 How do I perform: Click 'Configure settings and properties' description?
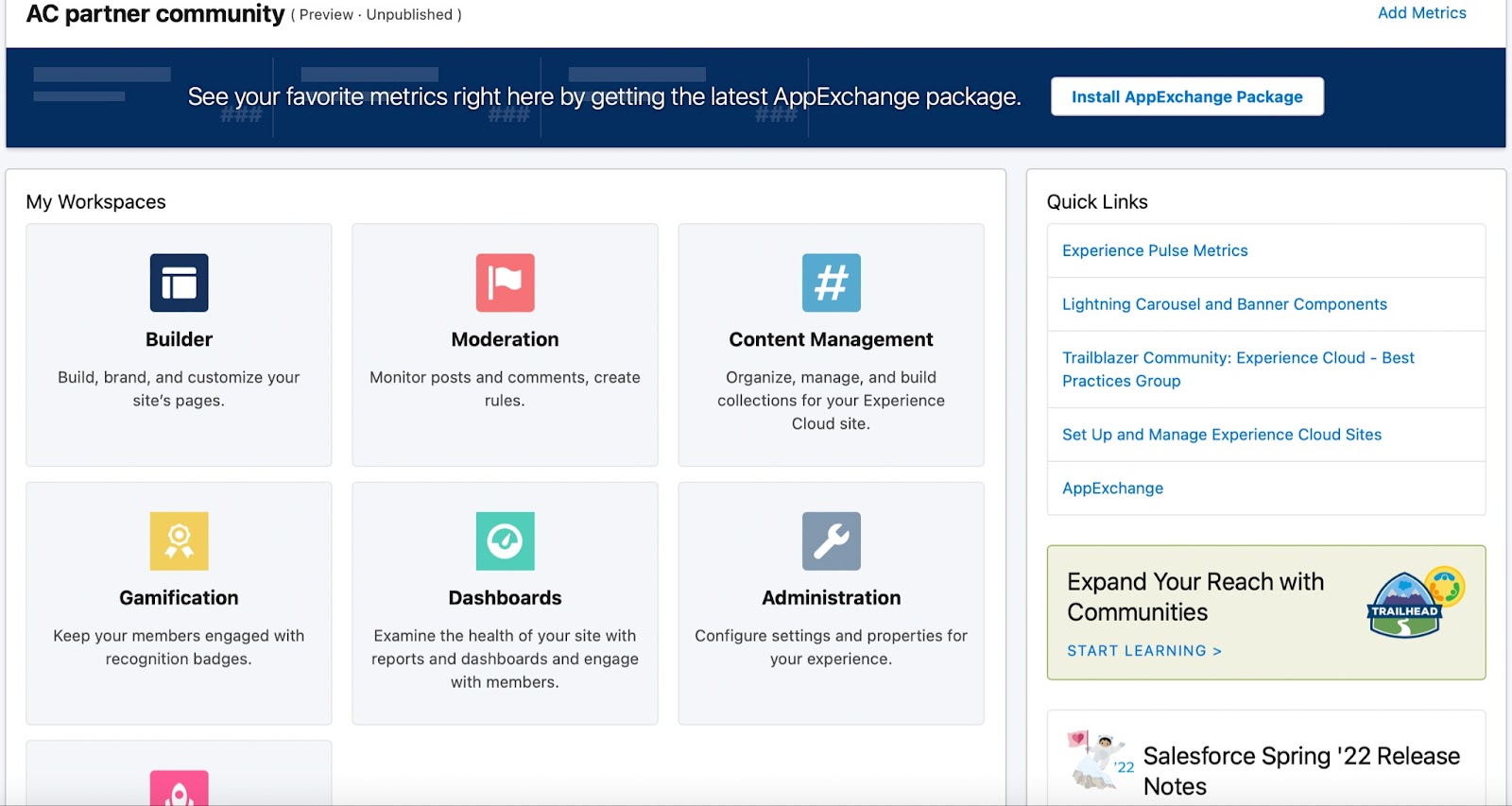click(x=831, y=647)
